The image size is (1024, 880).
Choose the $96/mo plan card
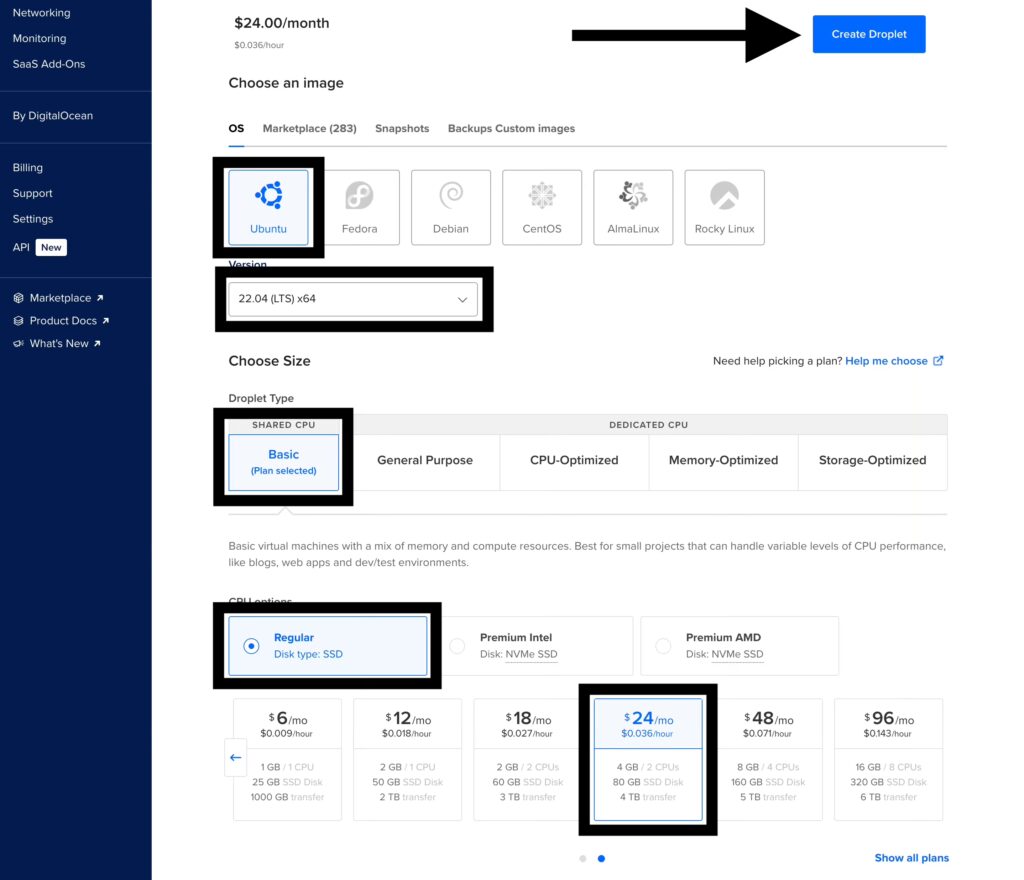pos(888,759)
